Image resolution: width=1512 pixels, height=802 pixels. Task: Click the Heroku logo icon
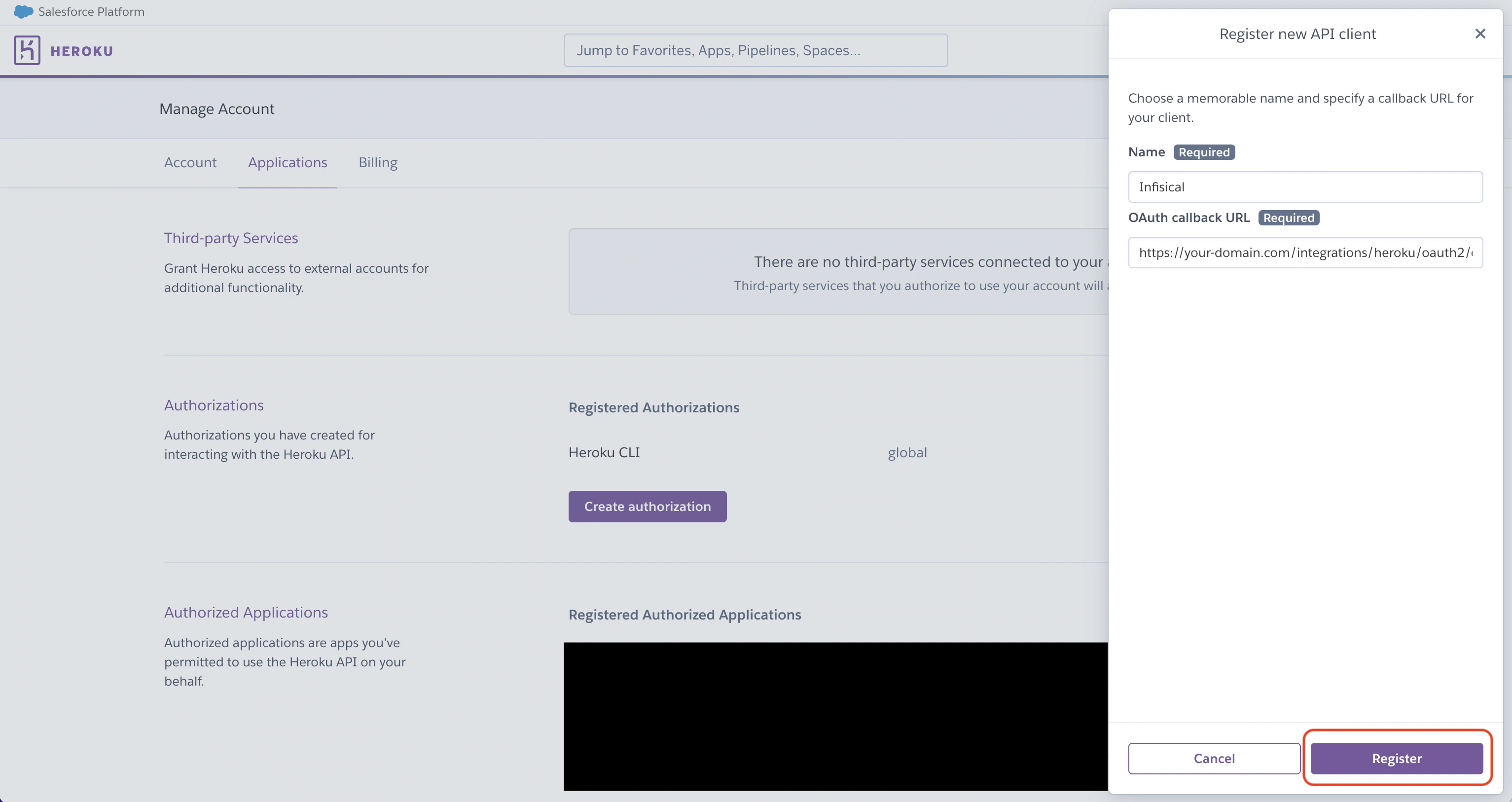click(x=27, y=50)
